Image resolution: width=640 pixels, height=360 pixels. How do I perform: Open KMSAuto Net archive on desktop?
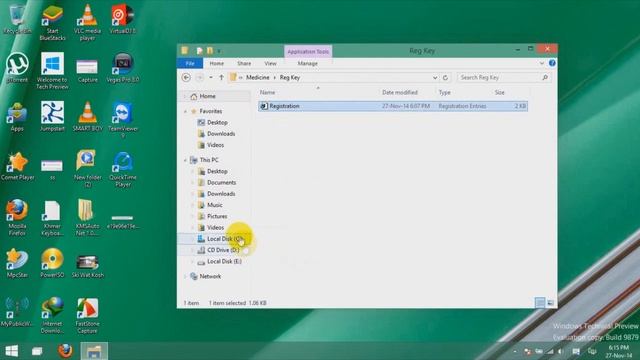87,218
